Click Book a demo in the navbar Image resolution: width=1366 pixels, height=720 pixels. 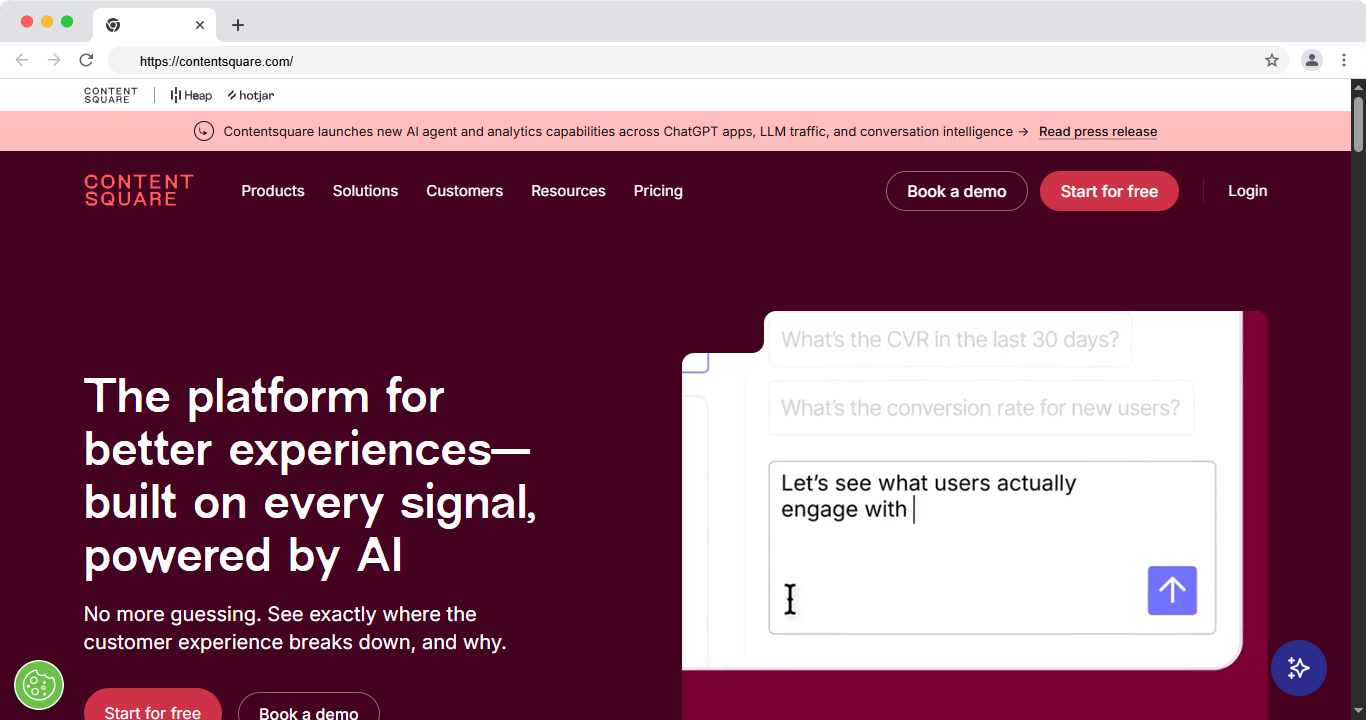957,191
